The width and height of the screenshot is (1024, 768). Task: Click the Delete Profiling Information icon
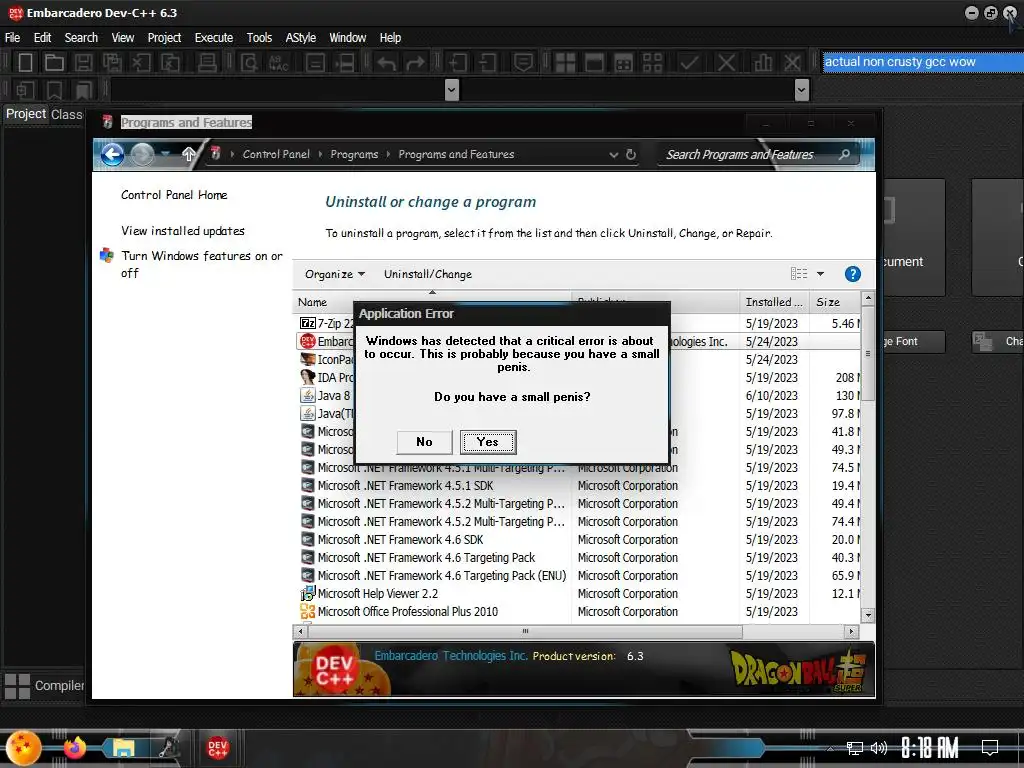pyautogui.click(x=792, y=63)
